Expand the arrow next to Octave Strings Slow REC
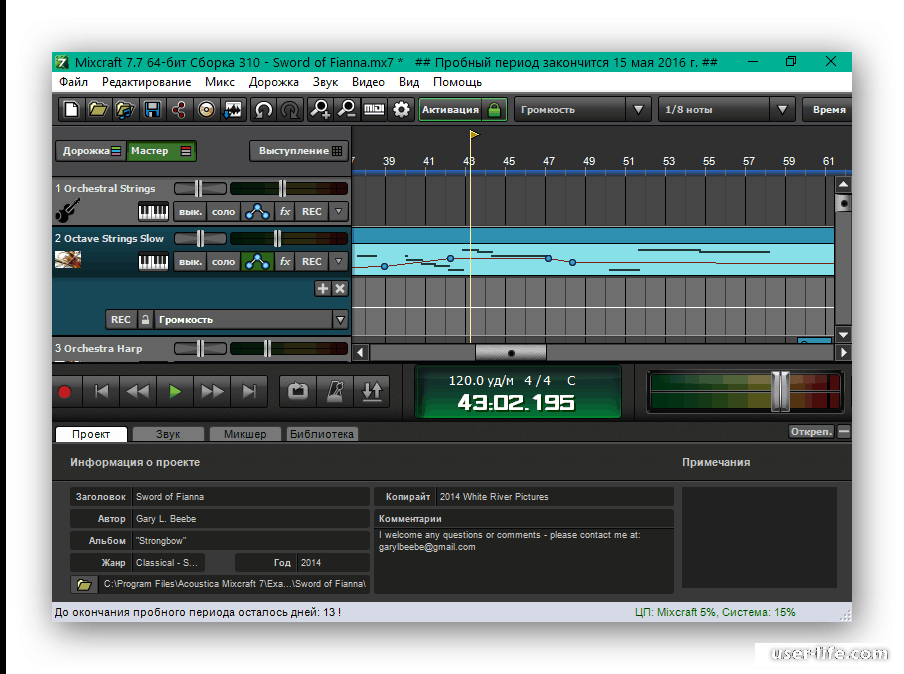The height and width of the screenshot is (674, 904). point(339,262)
